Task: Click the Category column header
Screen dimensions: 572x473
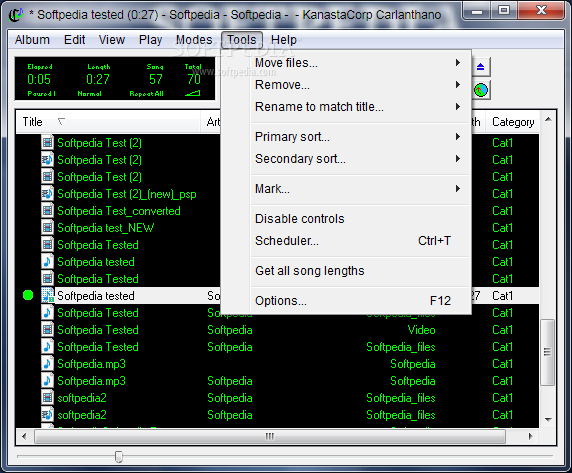Action: pyautogui.click(x=513, y=122)
